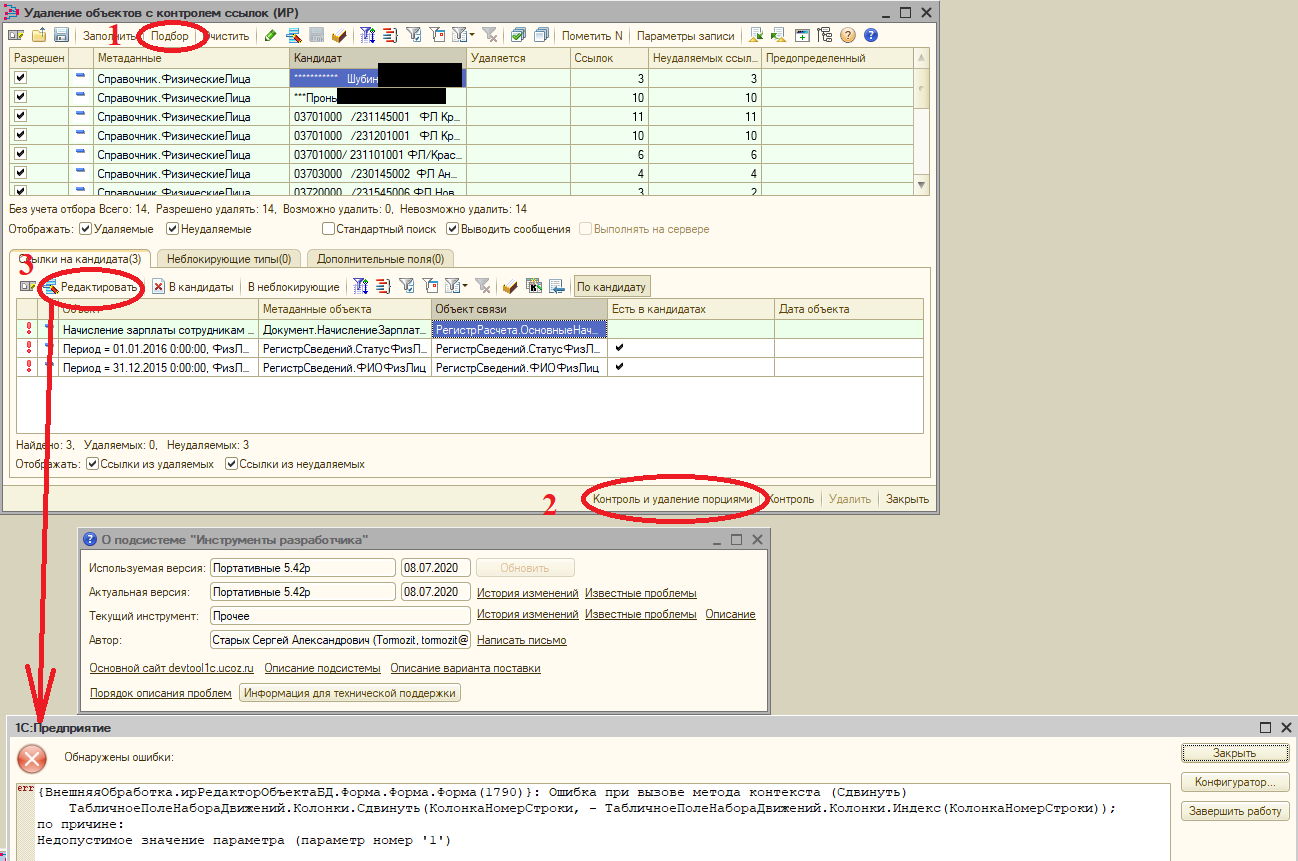Open the Описание варианта поставки link
The width and height of the screenshot is (1298, 861).
click(465, 668)
